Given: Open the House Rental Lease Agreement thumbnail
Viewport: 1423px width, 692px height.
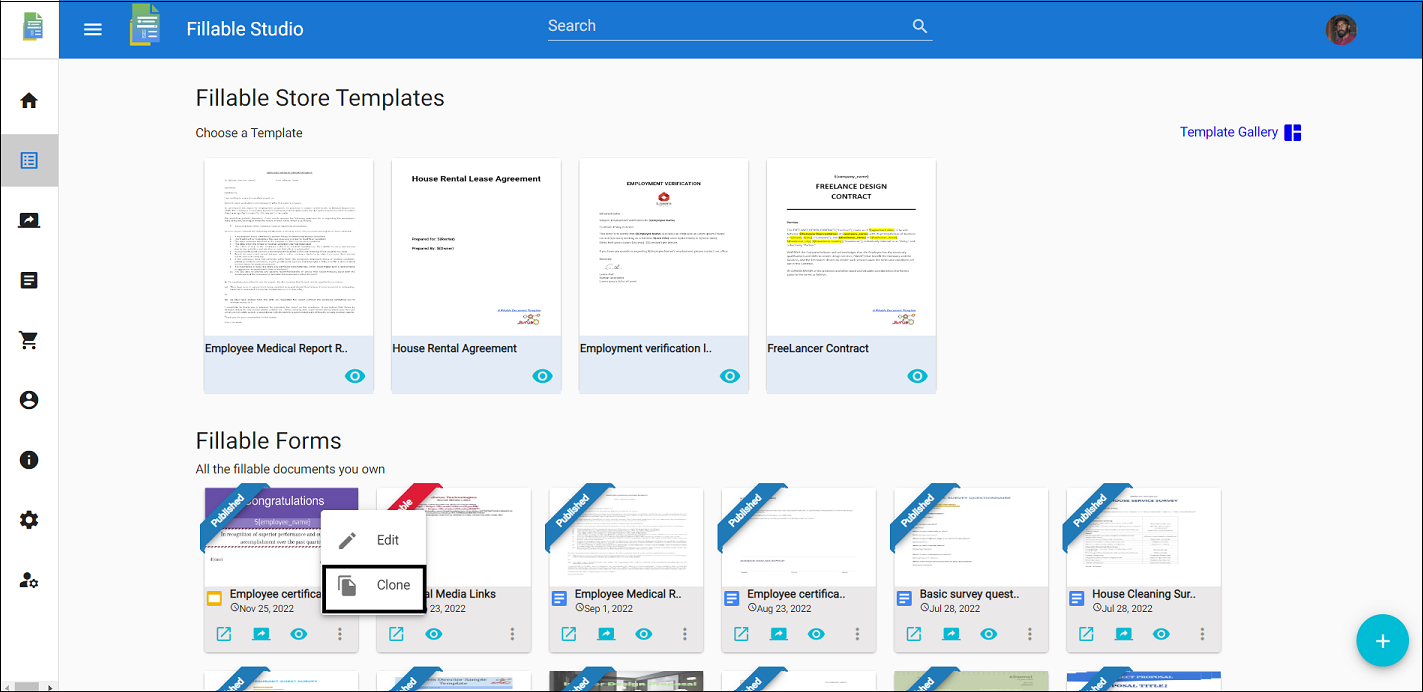Looking at the screenshot, I should tap(476, 247).
